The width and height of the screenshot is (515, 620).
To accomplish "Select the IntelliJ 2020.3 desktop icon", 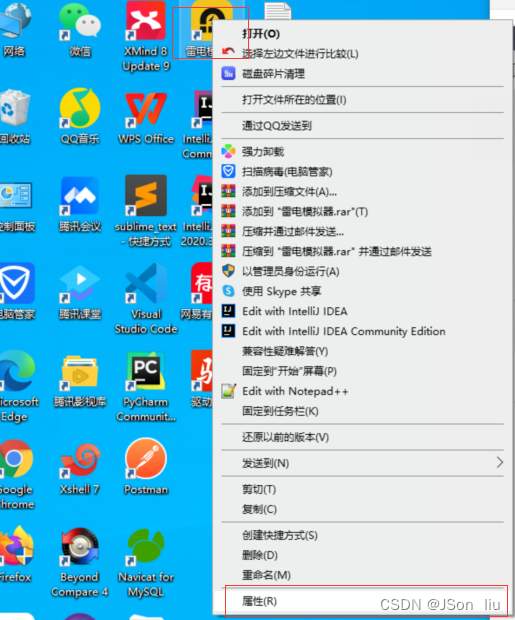I will (x=202, y=196).
